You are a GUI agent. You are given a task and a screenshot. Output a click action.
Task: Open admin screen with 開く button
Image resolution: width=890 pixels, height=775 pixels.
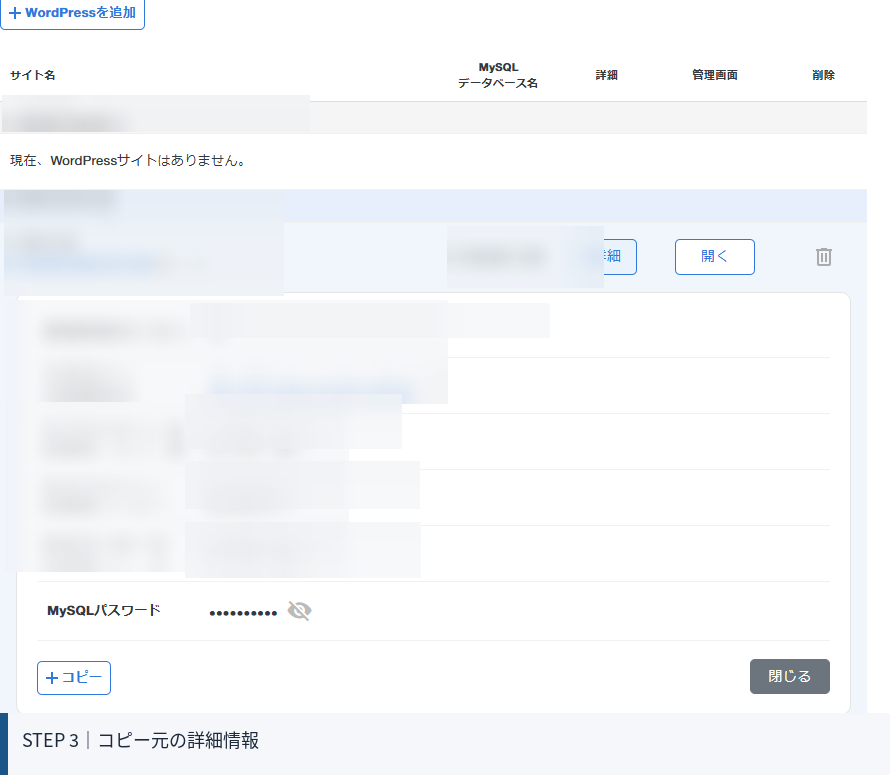[715, 257]
